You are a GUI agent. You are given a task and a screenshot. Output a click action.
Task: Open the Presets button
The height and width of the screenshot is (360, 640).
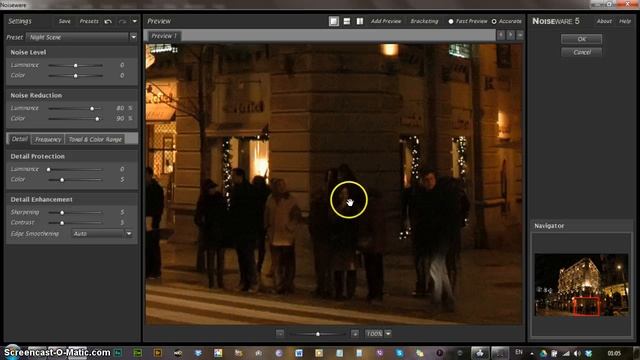tap(89, 21)
